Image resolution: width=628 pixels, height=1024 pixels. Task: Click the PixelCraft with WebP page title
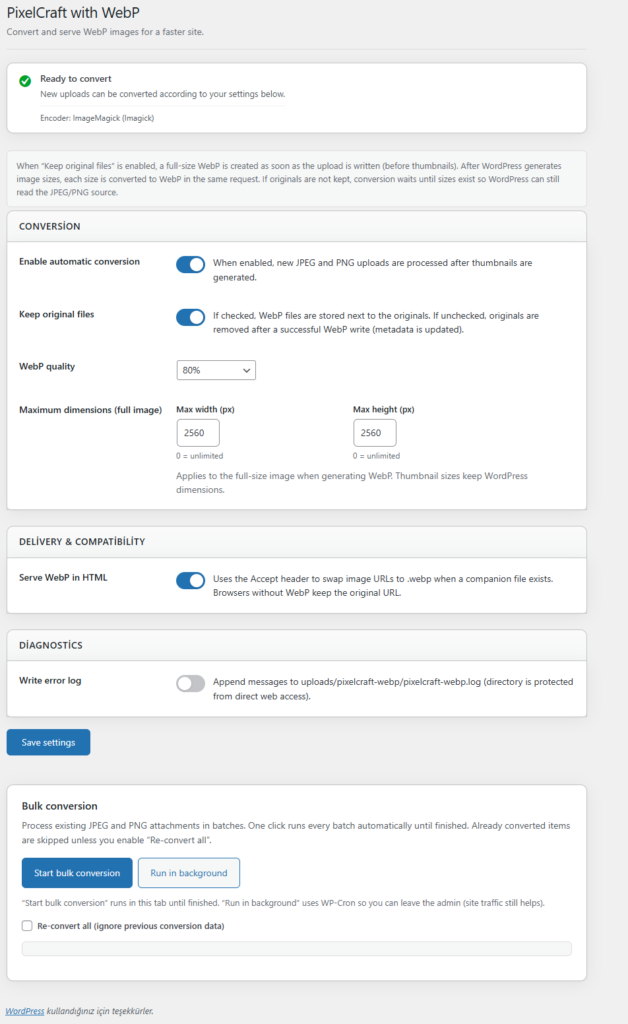click(x=73, y=12)
